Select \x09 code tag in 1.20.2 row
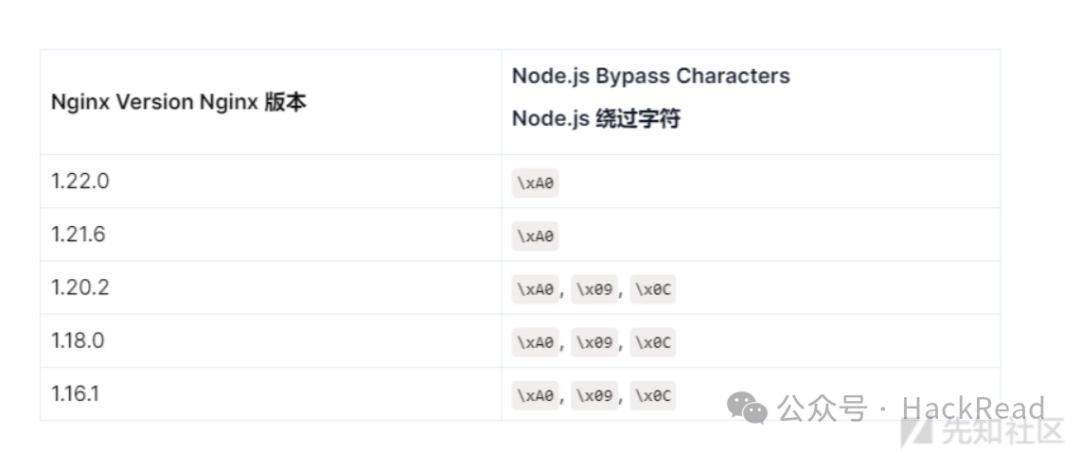 [594, 290]
